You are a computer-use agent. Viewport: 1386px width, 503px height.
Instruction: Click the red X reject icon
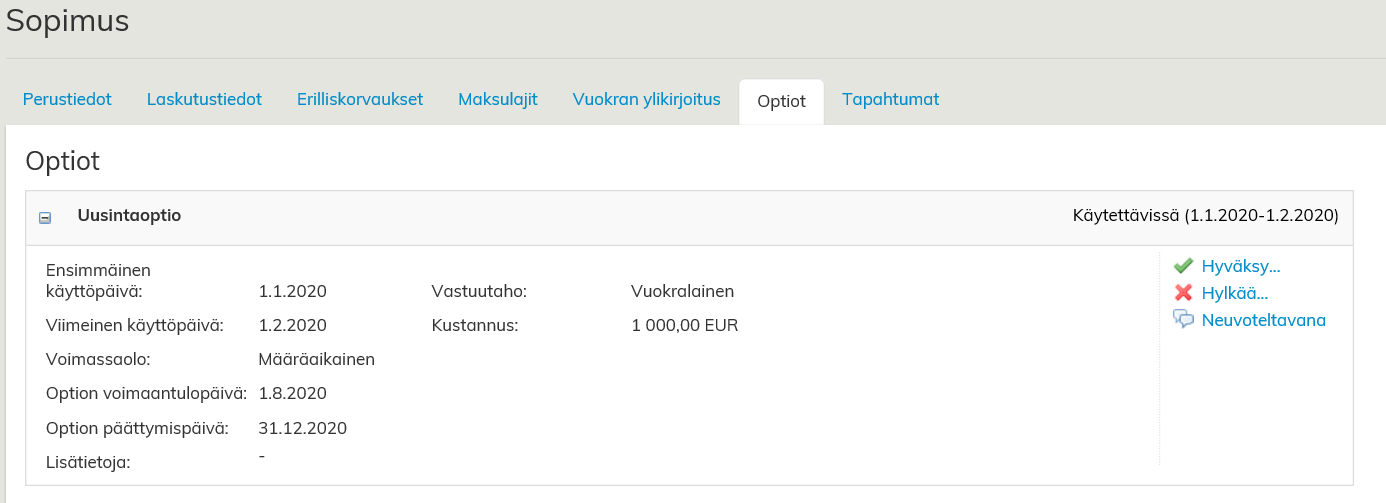1183,293
